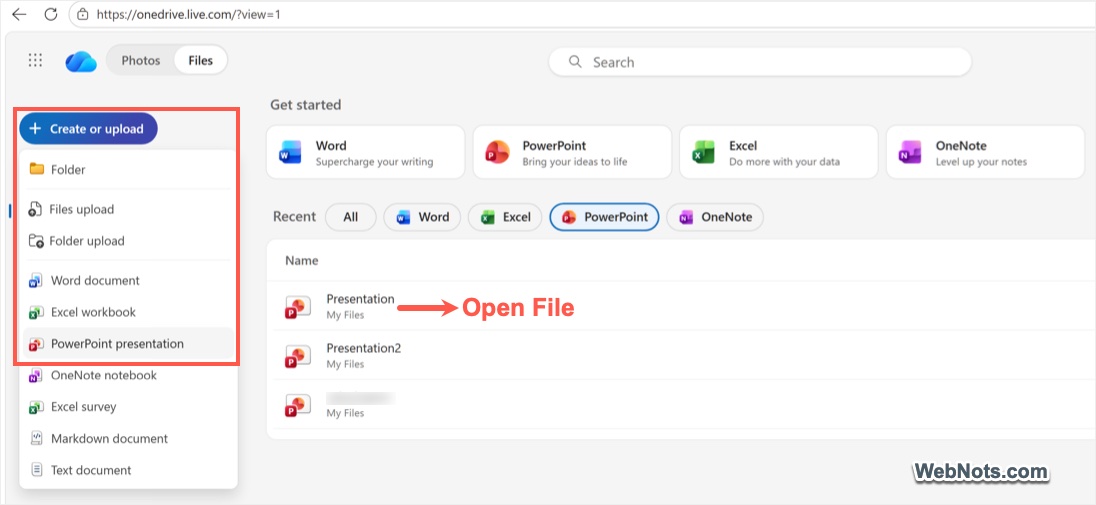Screen dimensions: 1096x505
Task: Click the Folder icon in the create menu
Action: [x=36, y=169]
